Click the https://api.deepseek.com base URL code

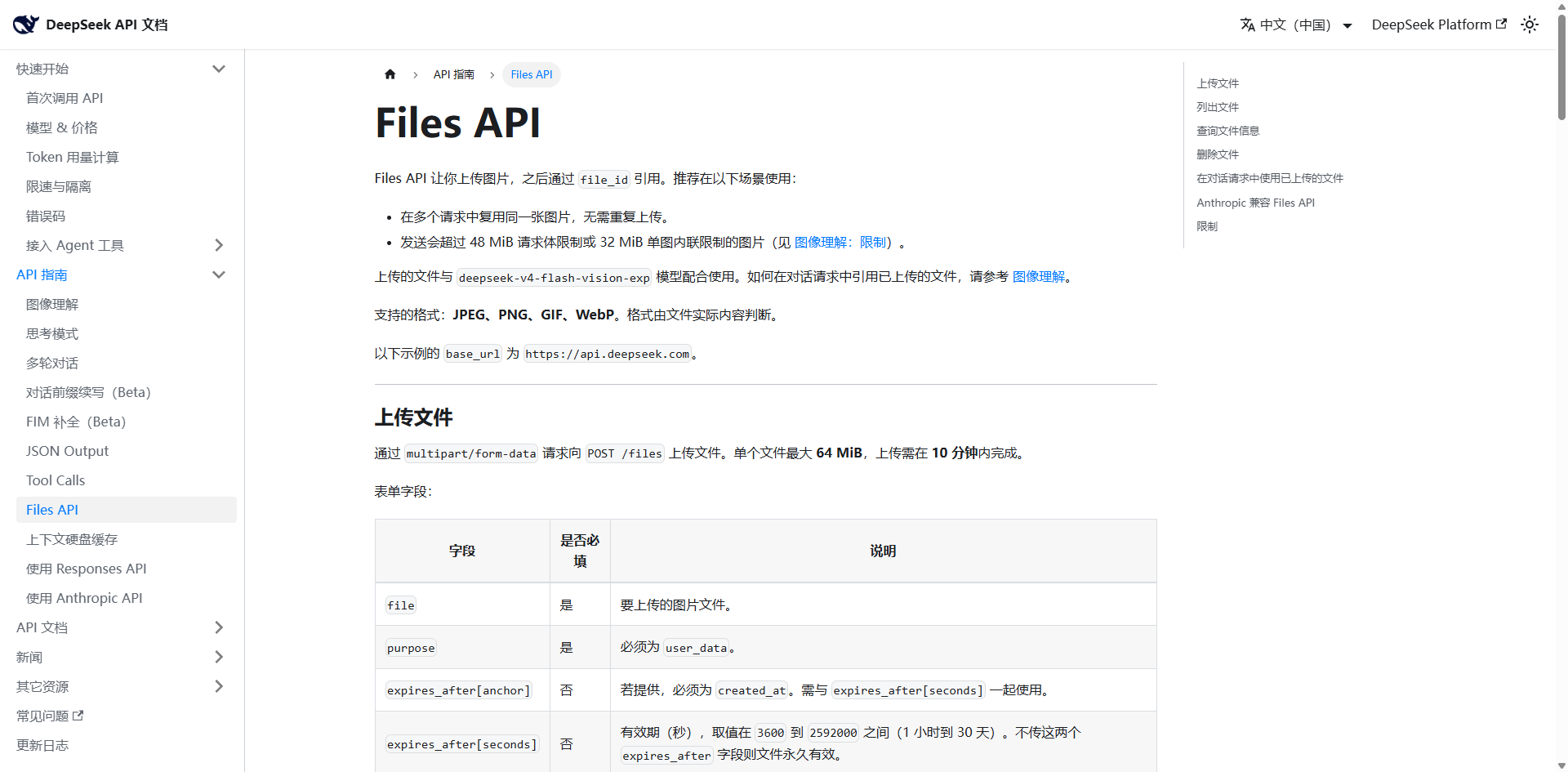[x=608, y=354]
